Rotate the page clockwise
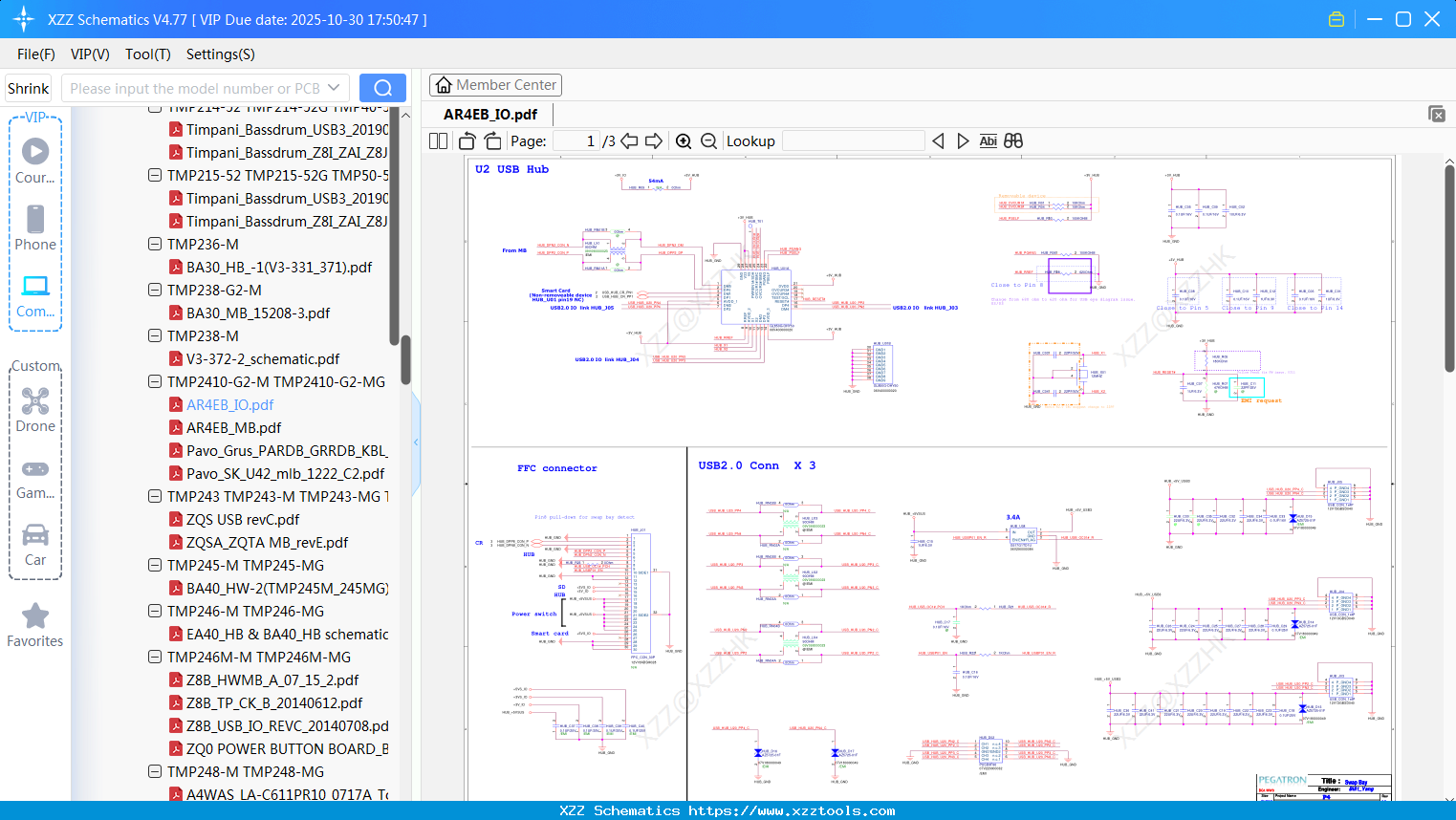Image resolution: width=1456 pixels, height=820 pixels. click(492, 141)
